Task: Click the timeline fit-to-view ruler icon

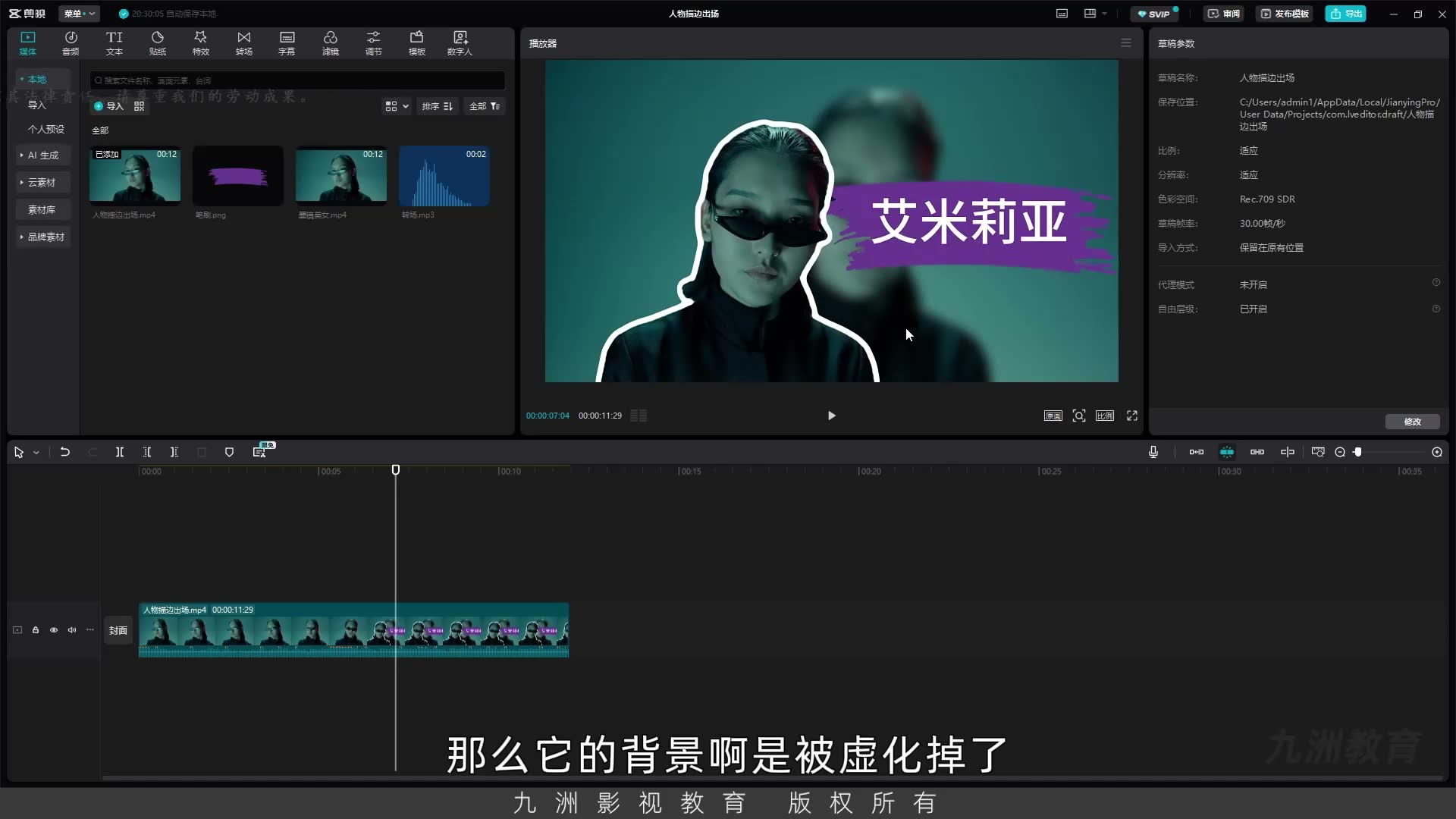Action: click(1318, 452)
